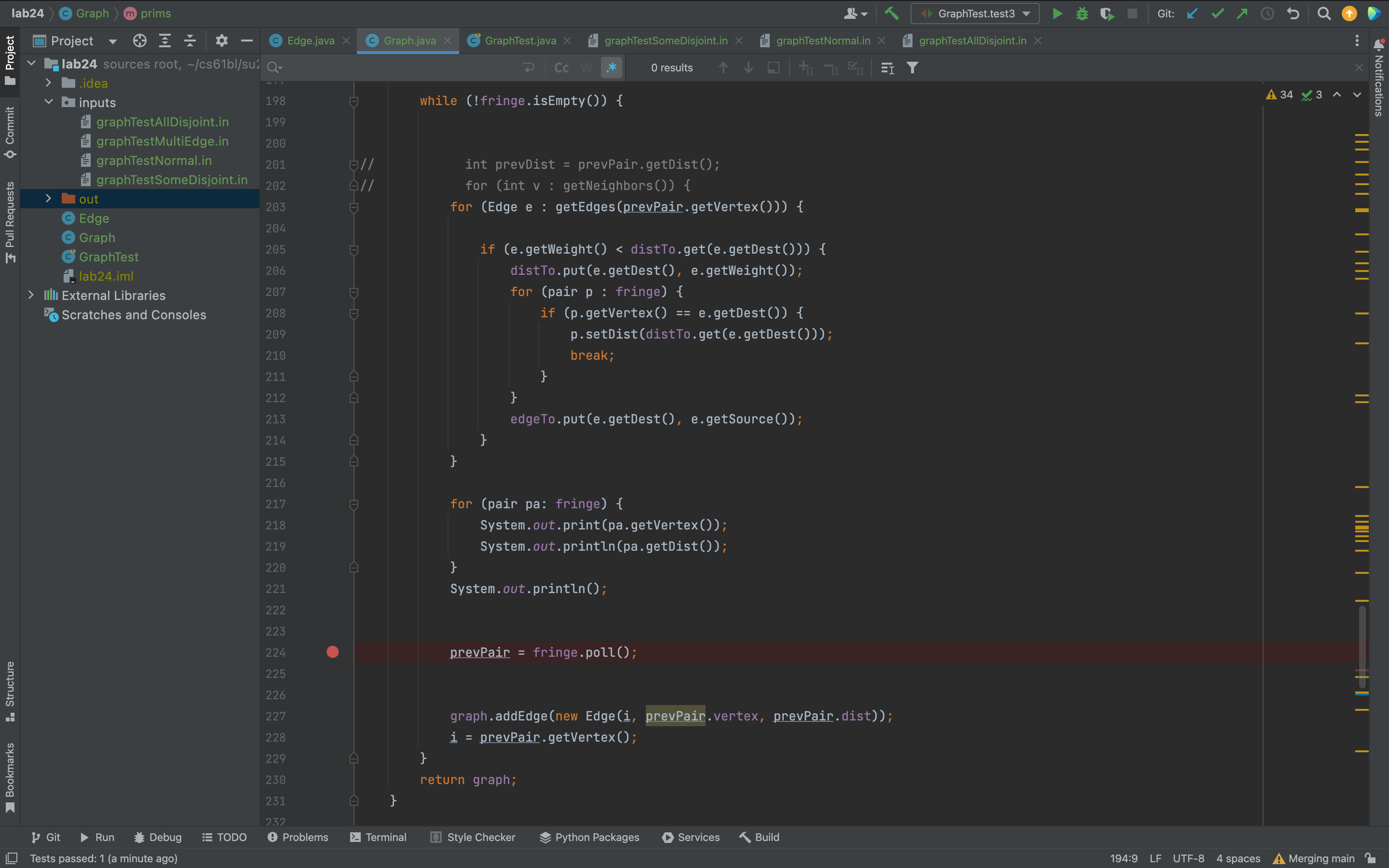Click the green Run button

click(1057, 14)
